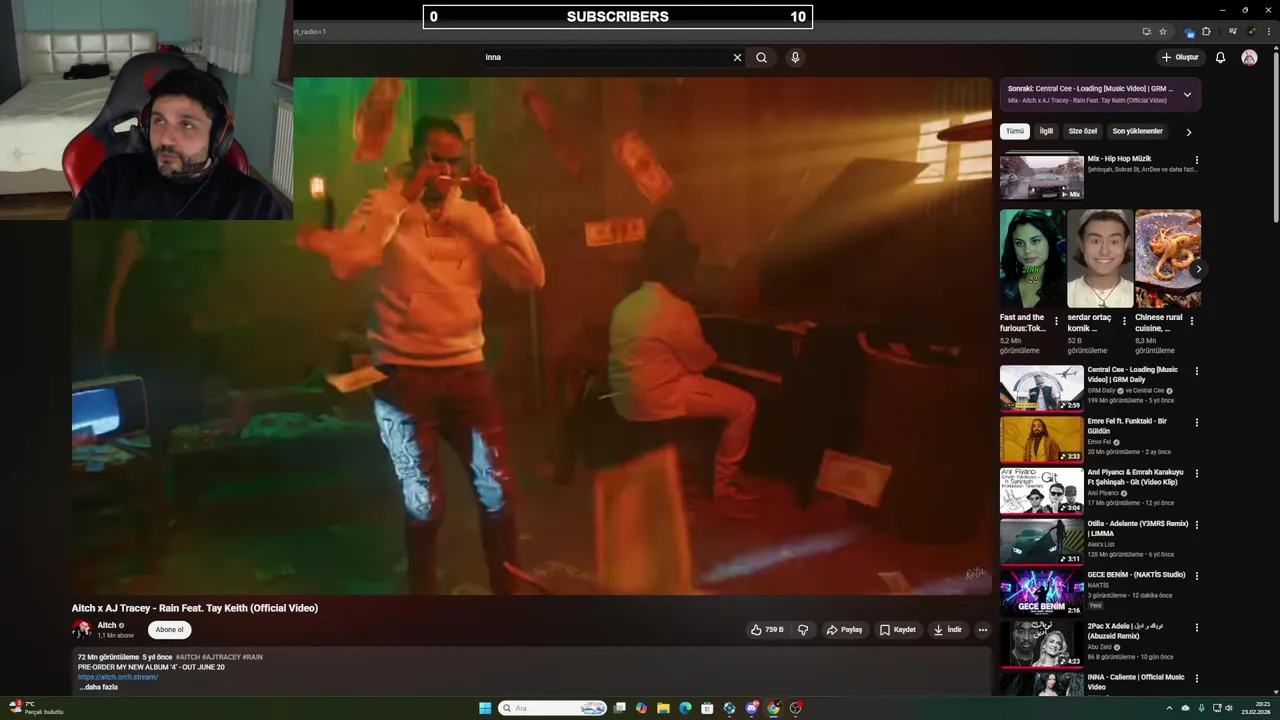
Task: Click the Windows taskbar search box
Action: coord(553,708)
